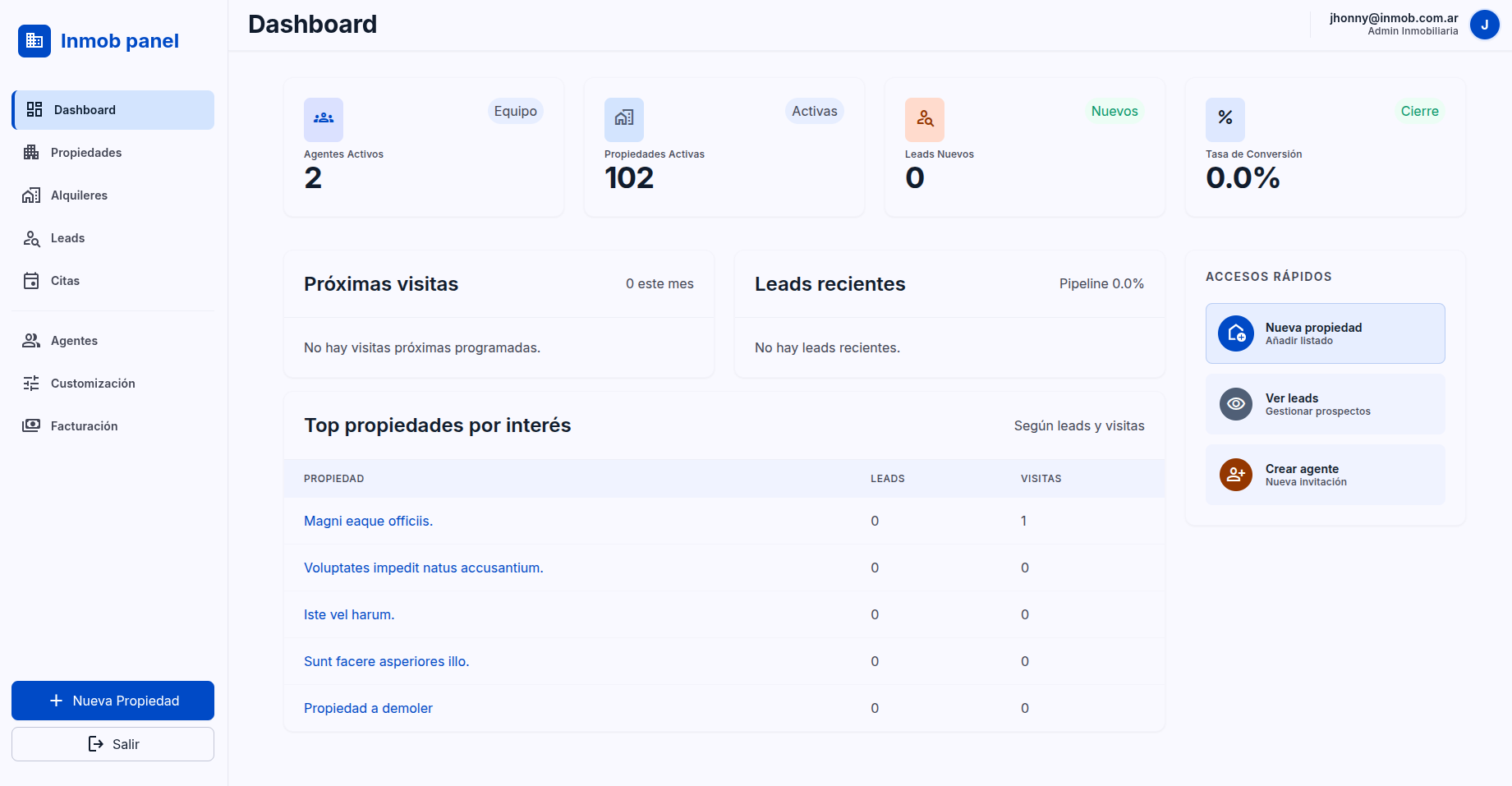1512x786 pixels.
Task: Click the Propiedades Activas home icon
Action: (624, 118)
